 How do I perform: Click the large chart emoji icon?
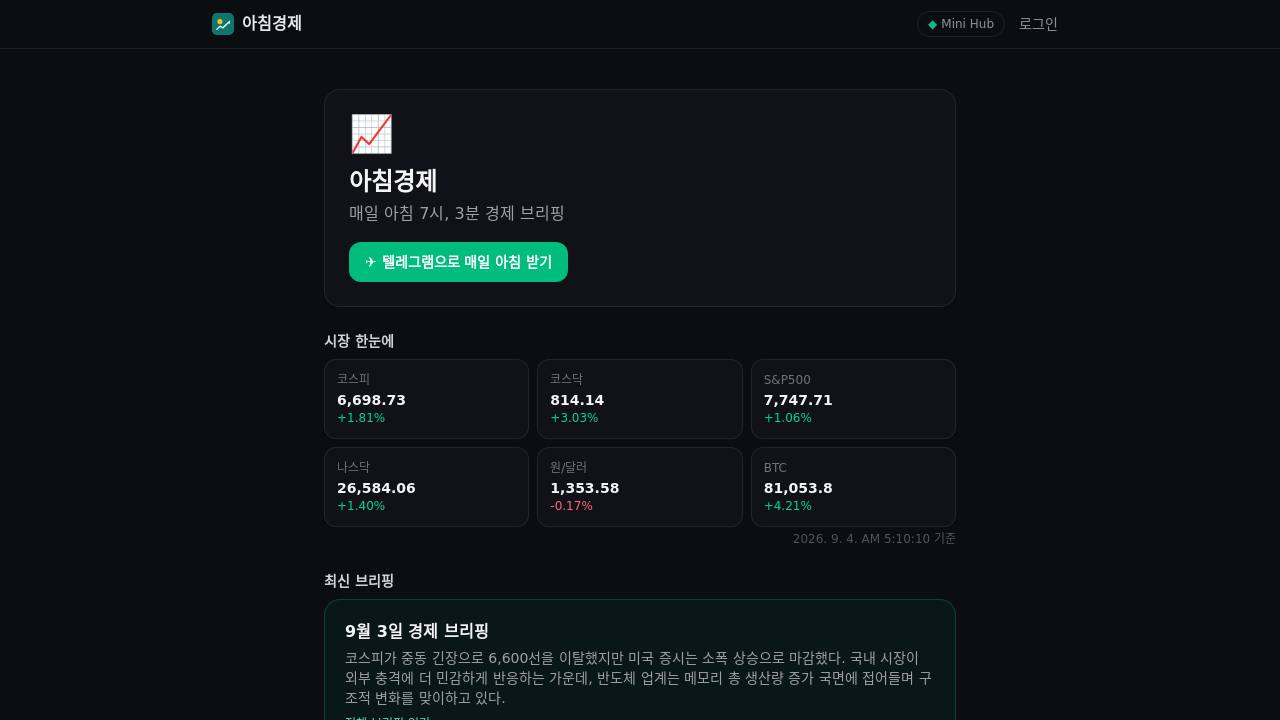point(371,134)
